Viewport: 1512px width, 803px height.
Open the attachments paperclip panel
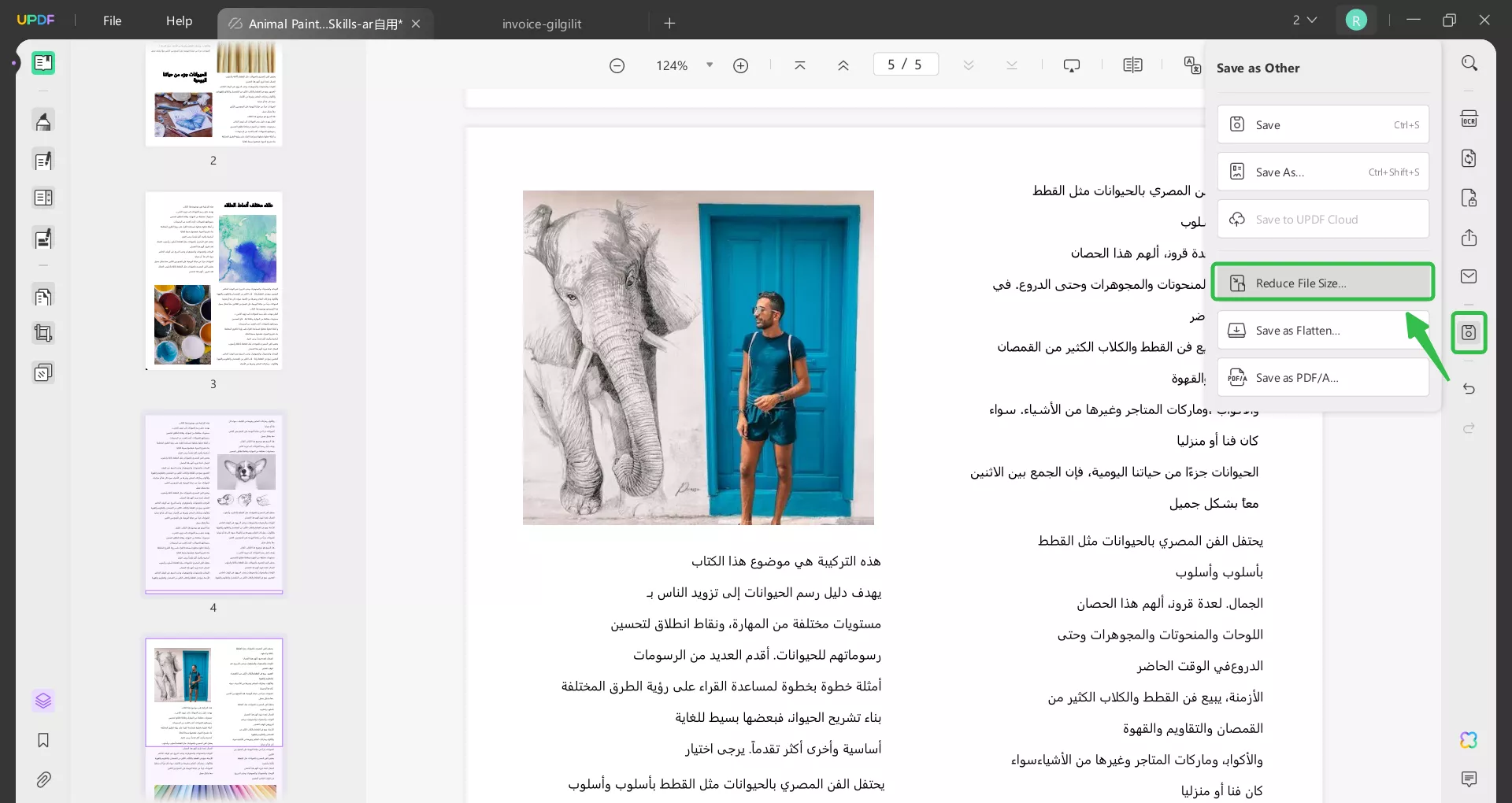click(43, 779)
